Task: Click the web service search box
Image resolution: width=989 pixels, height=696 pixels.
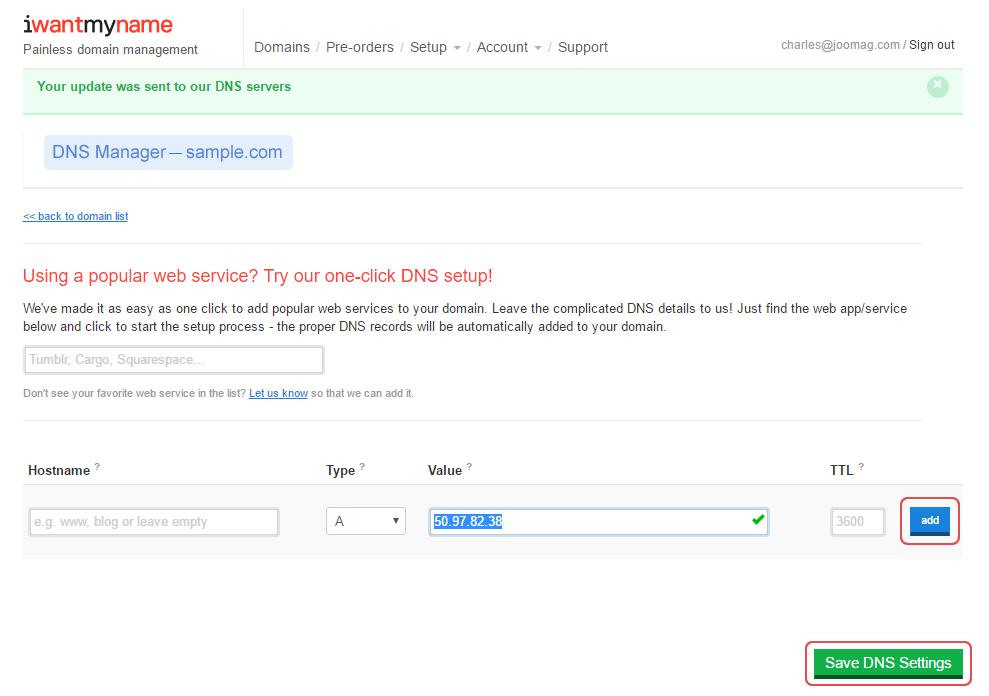Action: (173, 360)
